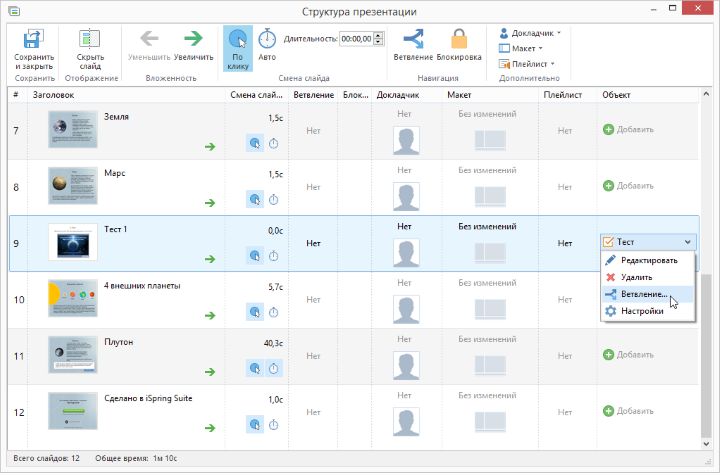The image size is (720, 473).
Task: Add object to Земля slide
Action: [x=628, y=130]
